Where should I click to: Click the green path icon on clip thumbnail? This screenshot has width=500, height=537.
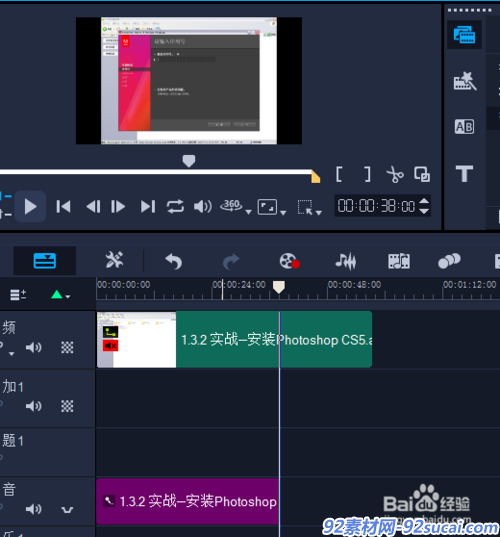click(x=110, y=332)
